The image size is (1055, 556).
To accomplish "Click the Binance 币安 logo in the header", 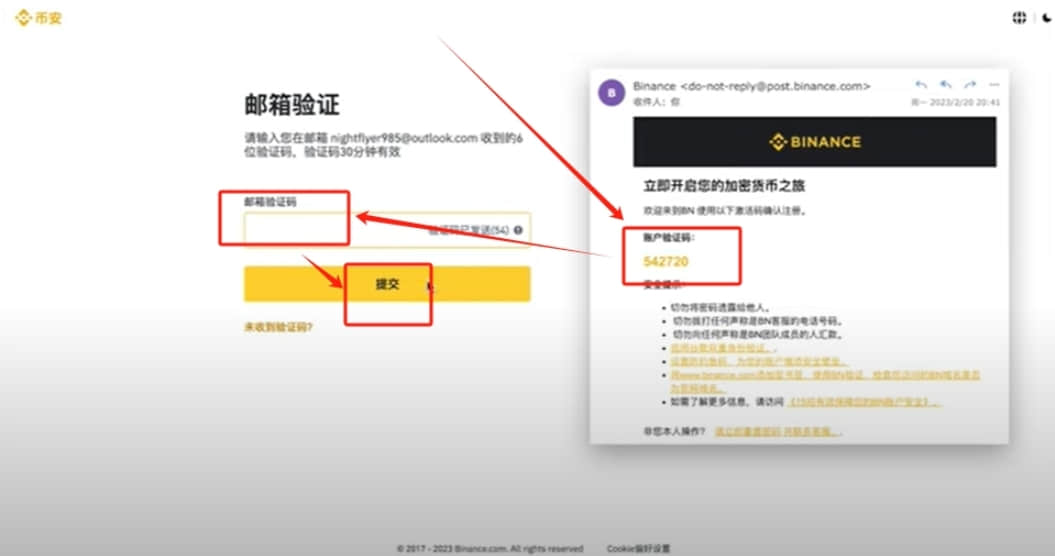I will coord(38,18).
